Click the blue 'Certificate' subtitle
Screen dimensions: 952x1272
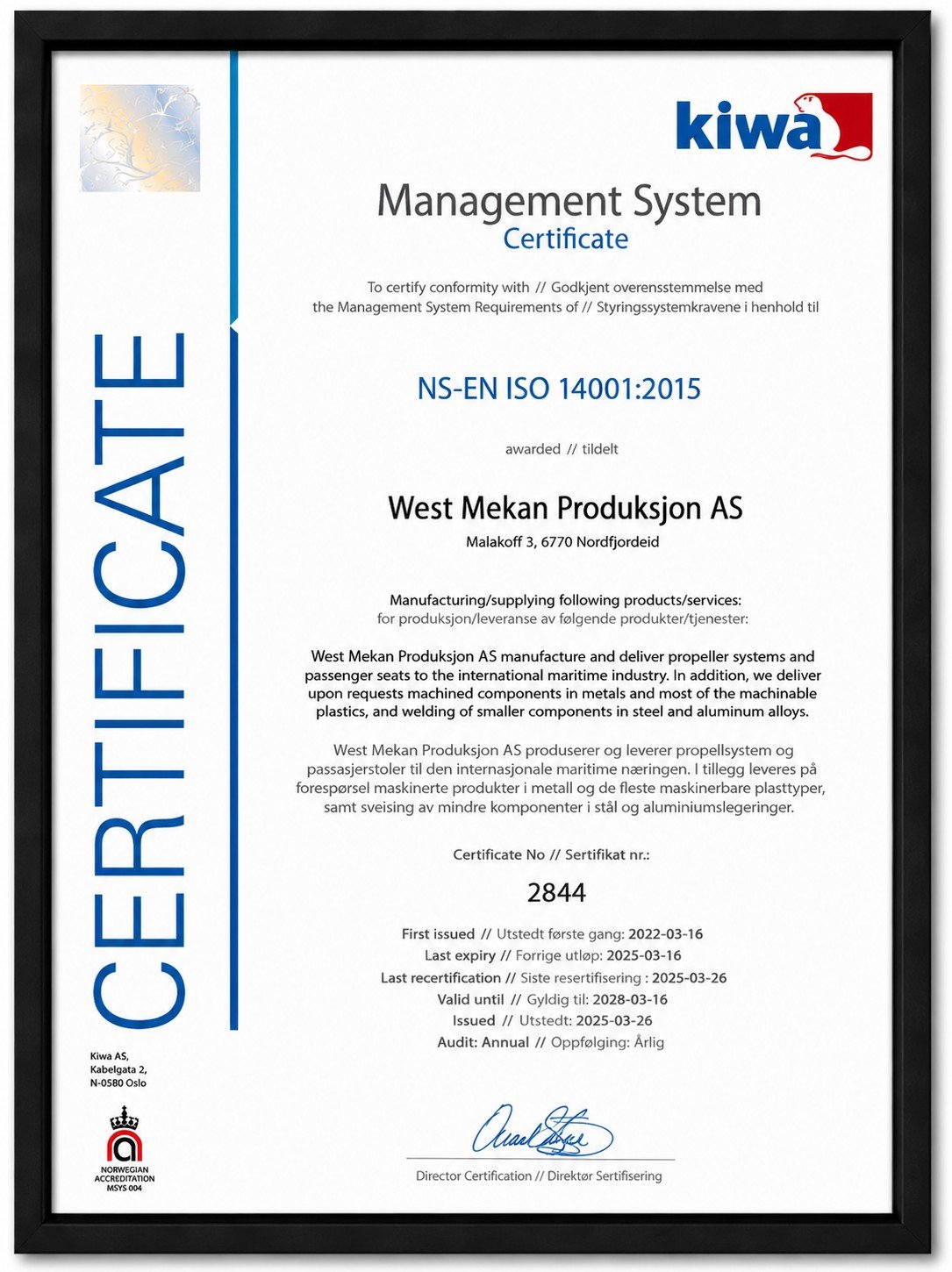coord(566,239)
